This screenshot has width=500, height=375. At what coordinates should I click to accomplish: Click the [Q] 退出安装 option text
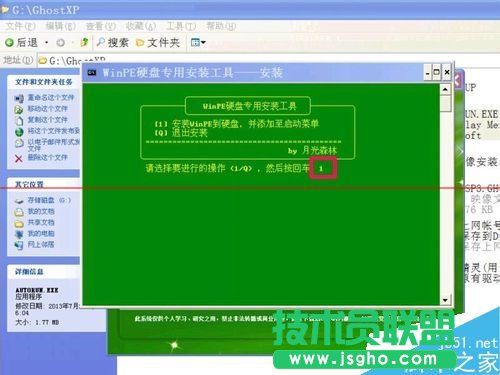click(x=181, y=133)
